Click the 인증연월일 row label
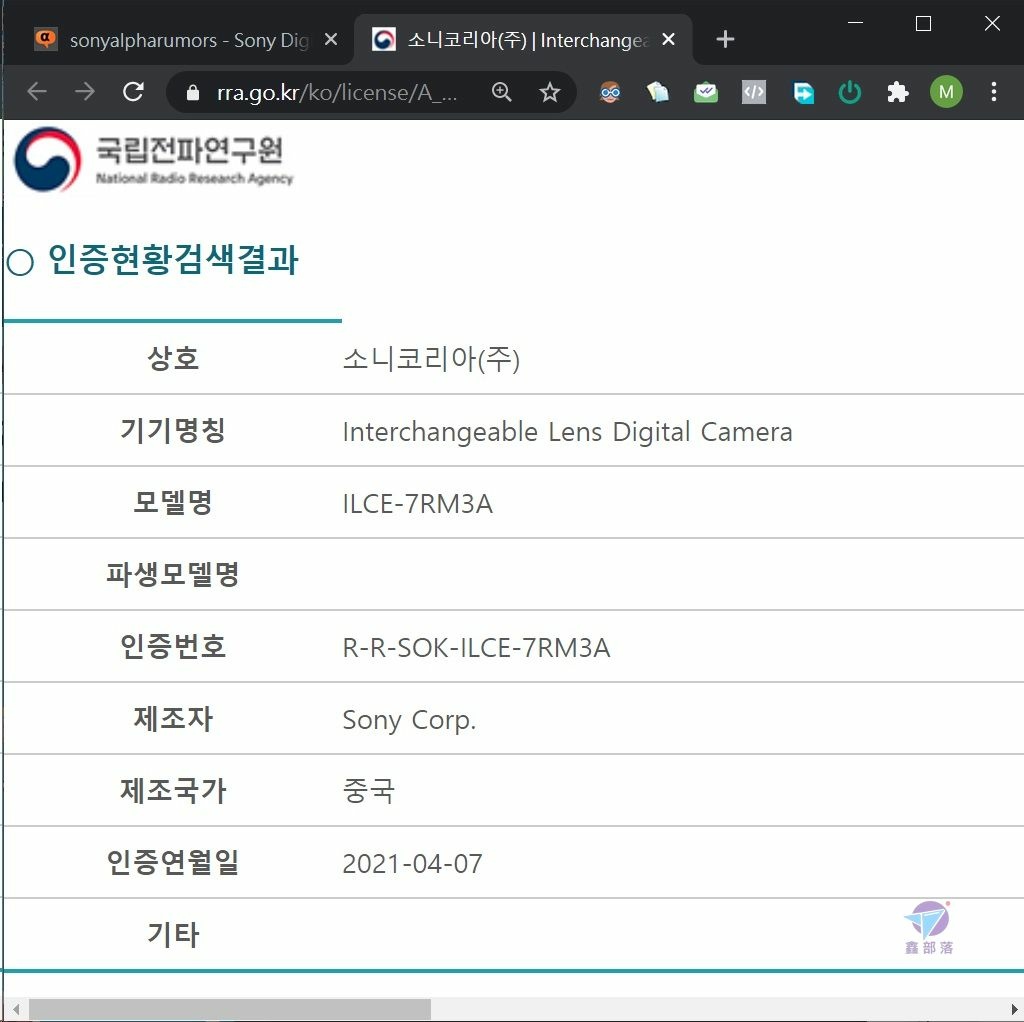Viewport: 1024px width, 1022px height. [173, 862]
